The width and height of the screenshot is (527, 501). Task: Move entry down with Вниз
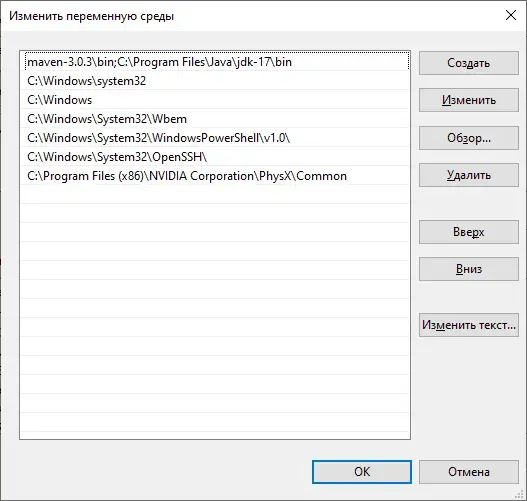point(469,269)
